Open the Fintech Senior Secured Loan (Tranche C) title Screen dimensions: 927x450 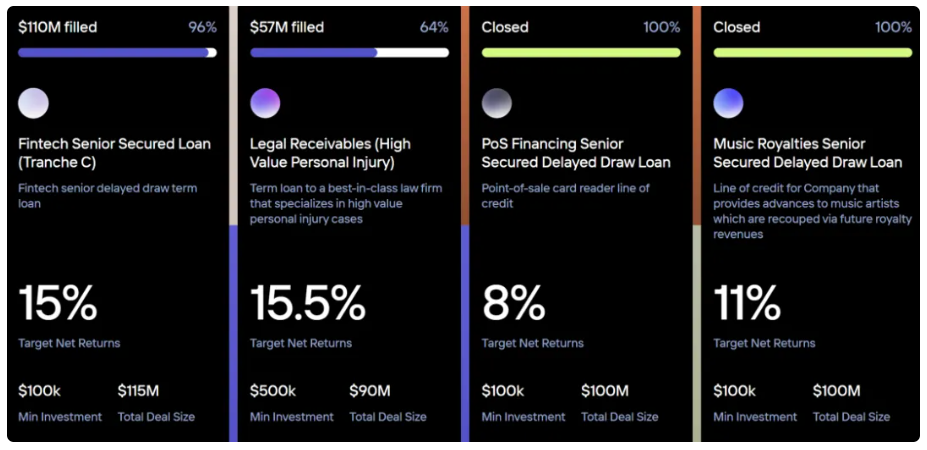click(x=114, y=153)
